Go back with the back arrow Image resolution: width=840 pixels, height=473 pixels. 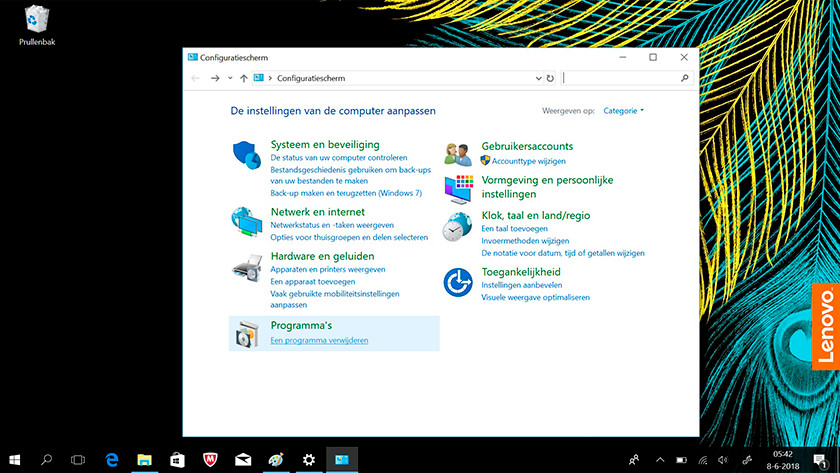[195, 78]
